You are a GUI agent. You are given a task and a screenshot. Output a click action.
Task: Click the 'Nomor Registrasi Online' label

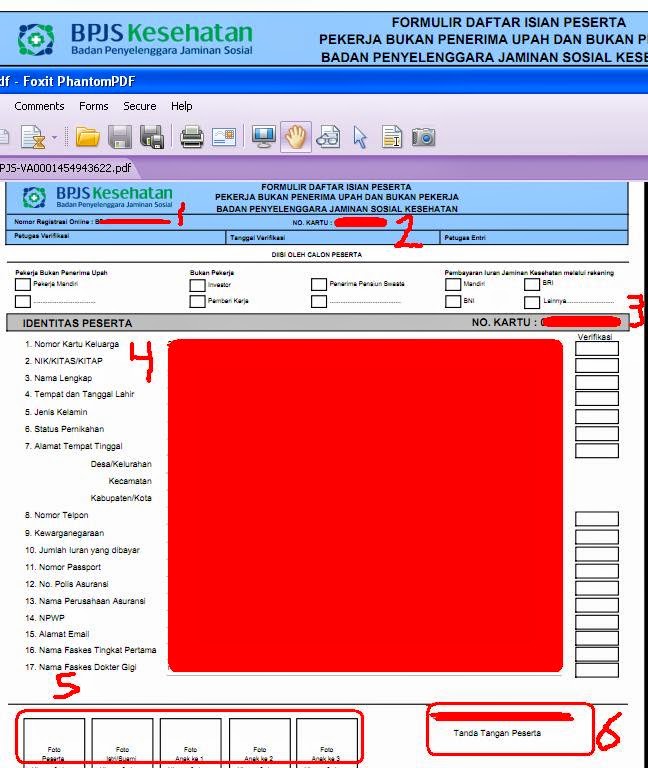click(x=52, y=222)
